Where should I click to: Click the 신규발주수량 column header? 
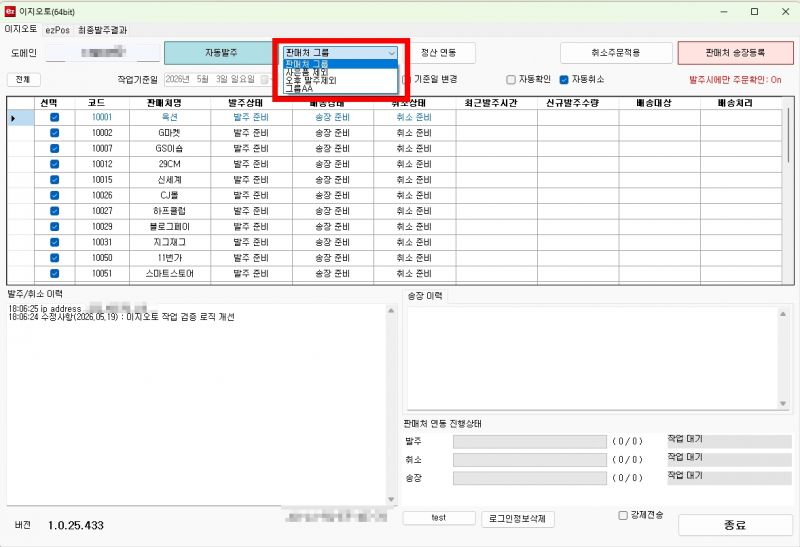(x=578, y=103)
